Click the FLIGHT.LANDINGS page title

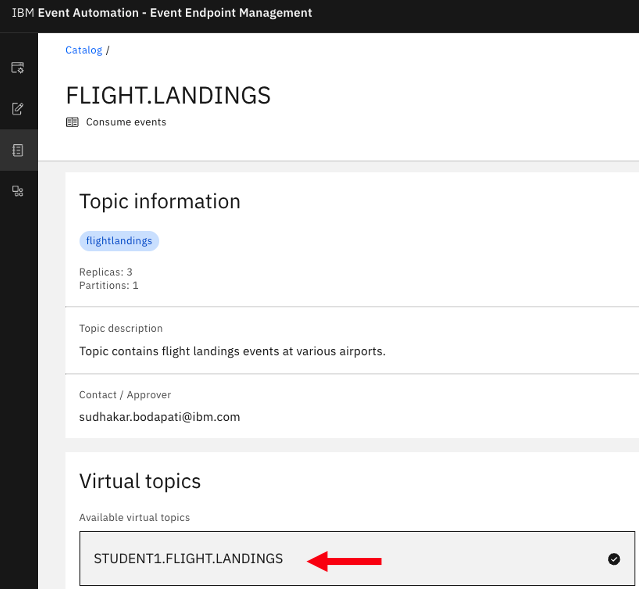pyautogui.click(x=168, y=95)
